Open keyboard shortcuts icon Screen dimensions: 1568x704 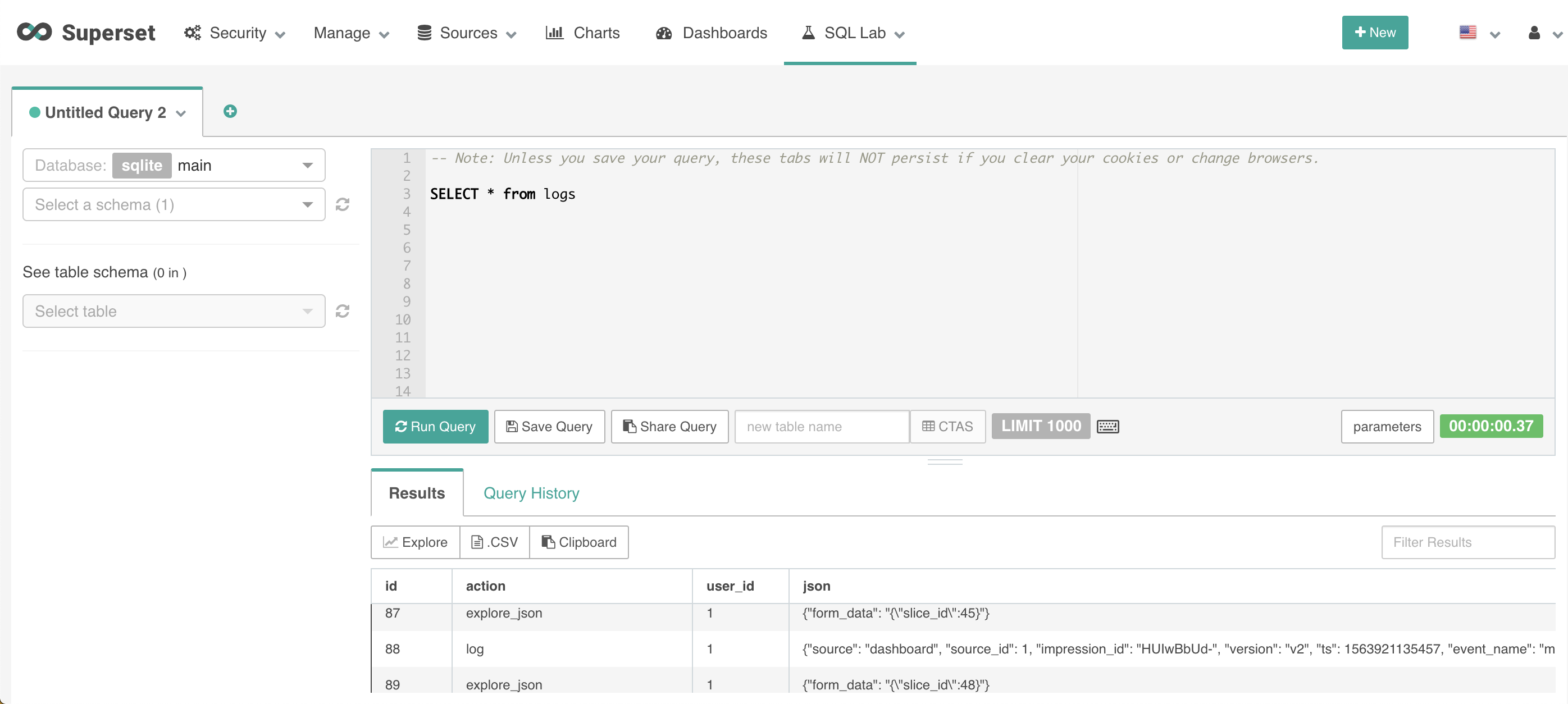click(x=1107, y=427)
